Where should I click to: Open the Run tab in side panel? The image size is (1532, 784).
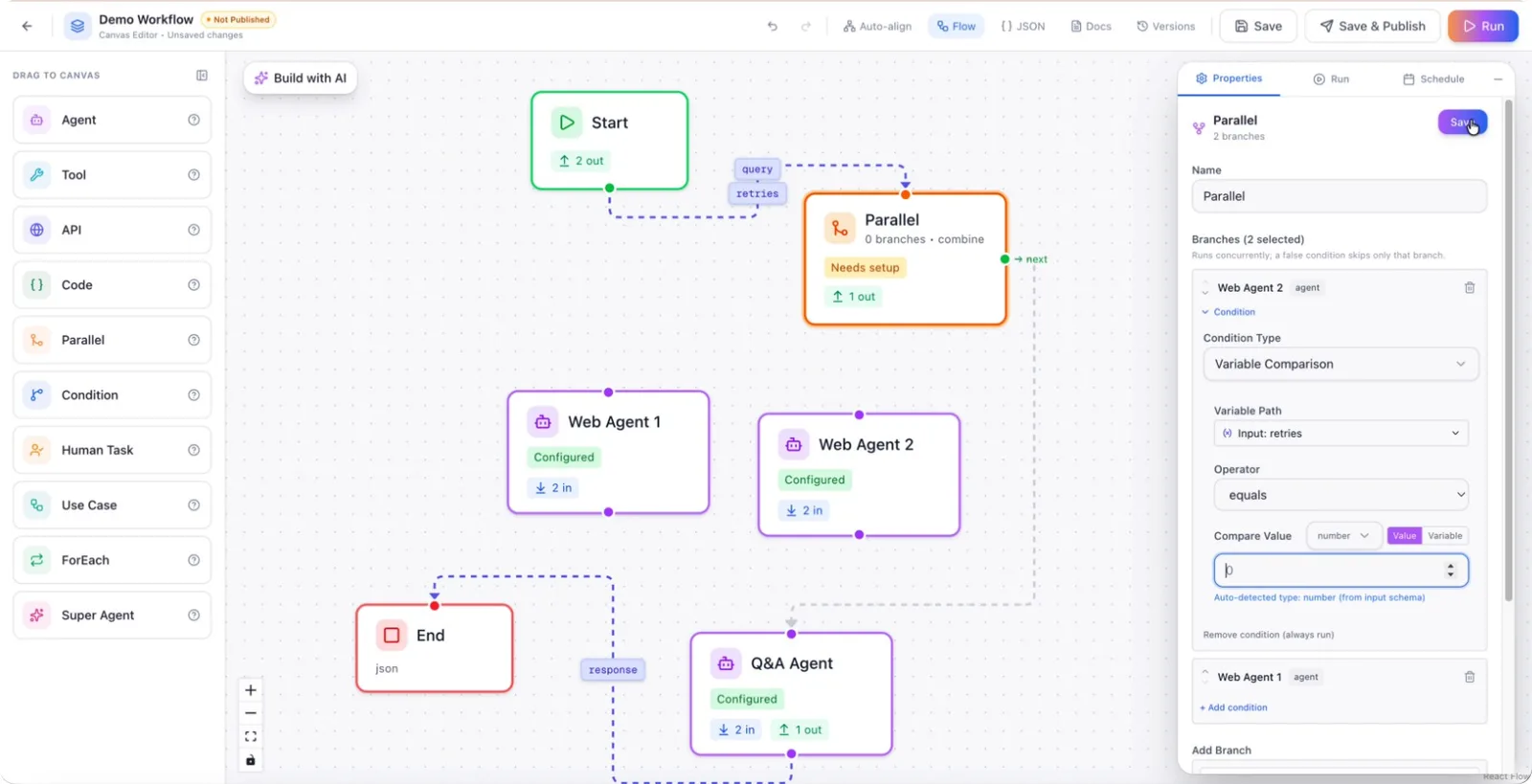point(1331,79)
